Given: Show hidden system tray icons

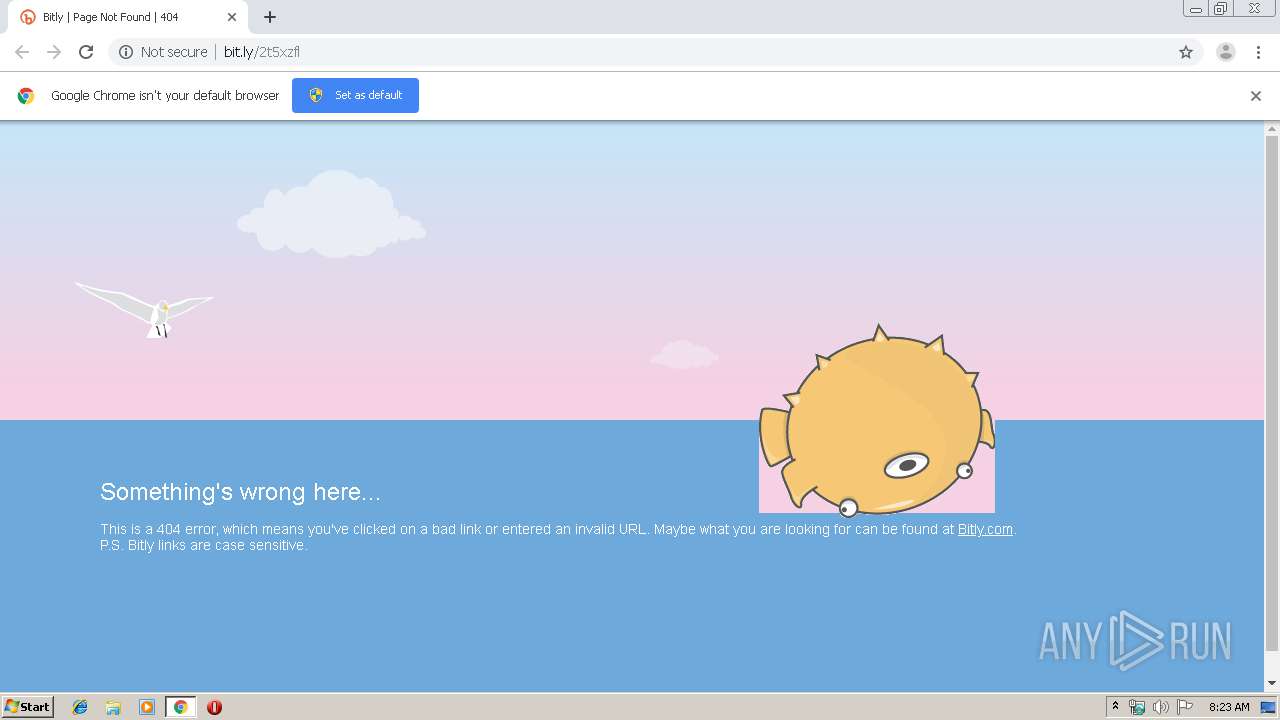Looking at the screenshot, I should point(1116,707).
